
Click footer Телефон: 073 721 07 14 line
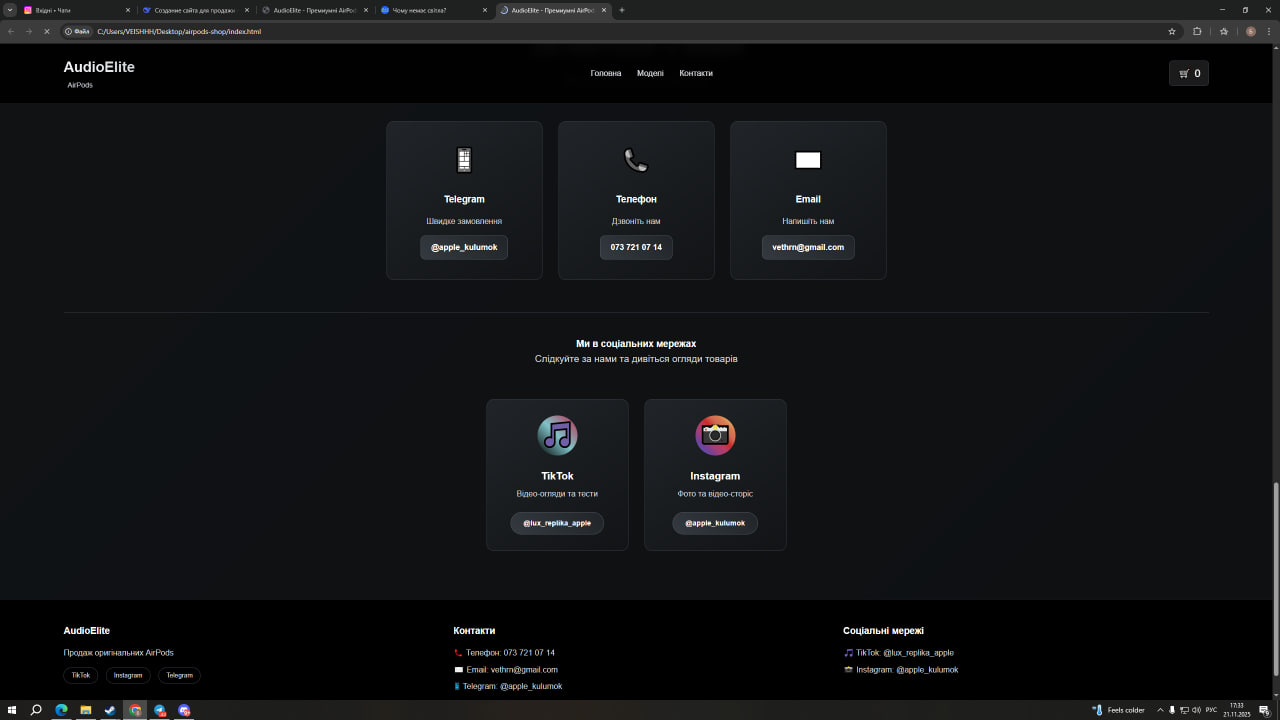[x=504, y=653]
